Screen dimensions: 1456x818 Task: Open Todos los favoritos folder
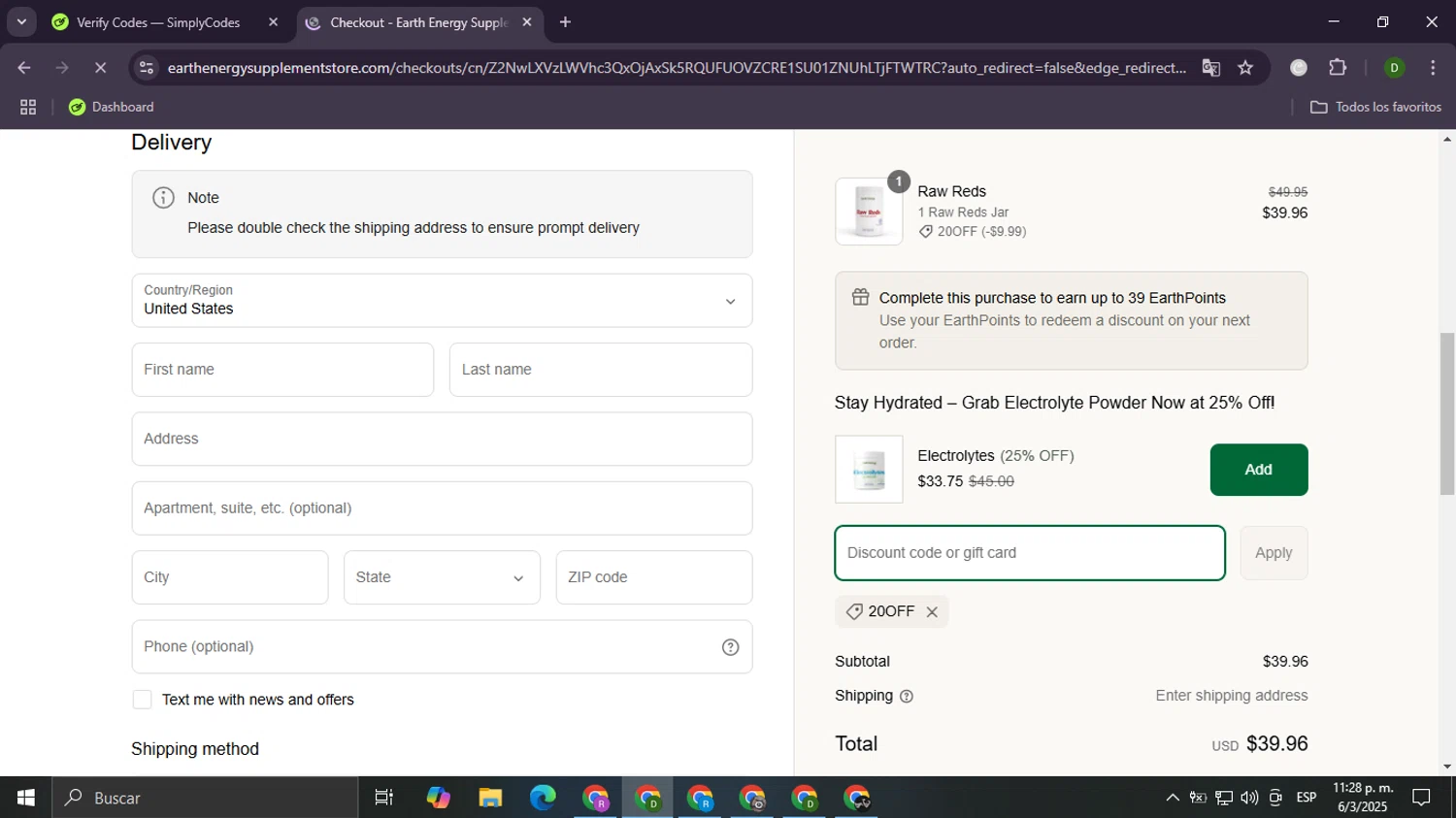[1375, 107]
